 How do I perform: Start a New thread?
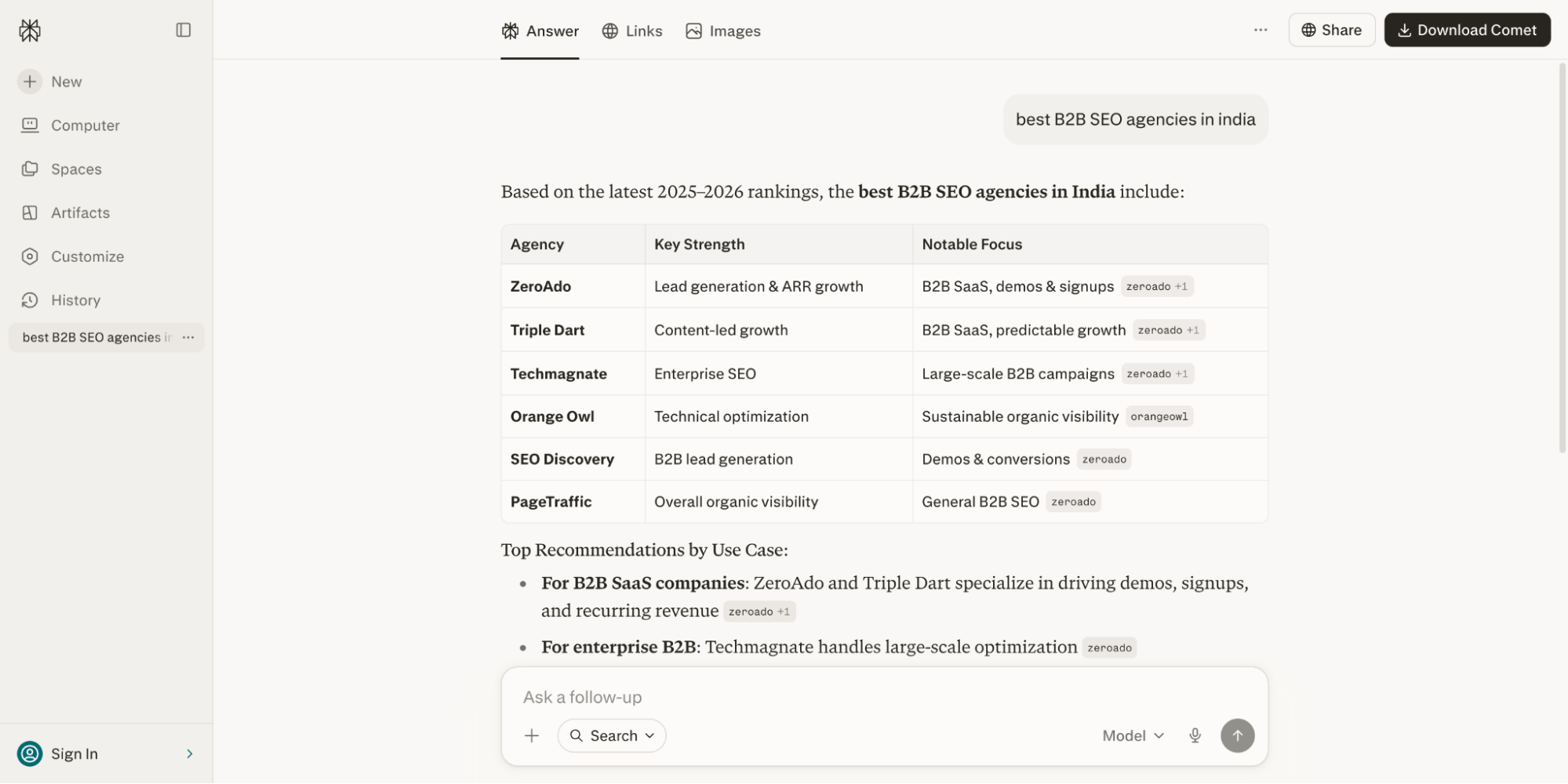(51, 82)
